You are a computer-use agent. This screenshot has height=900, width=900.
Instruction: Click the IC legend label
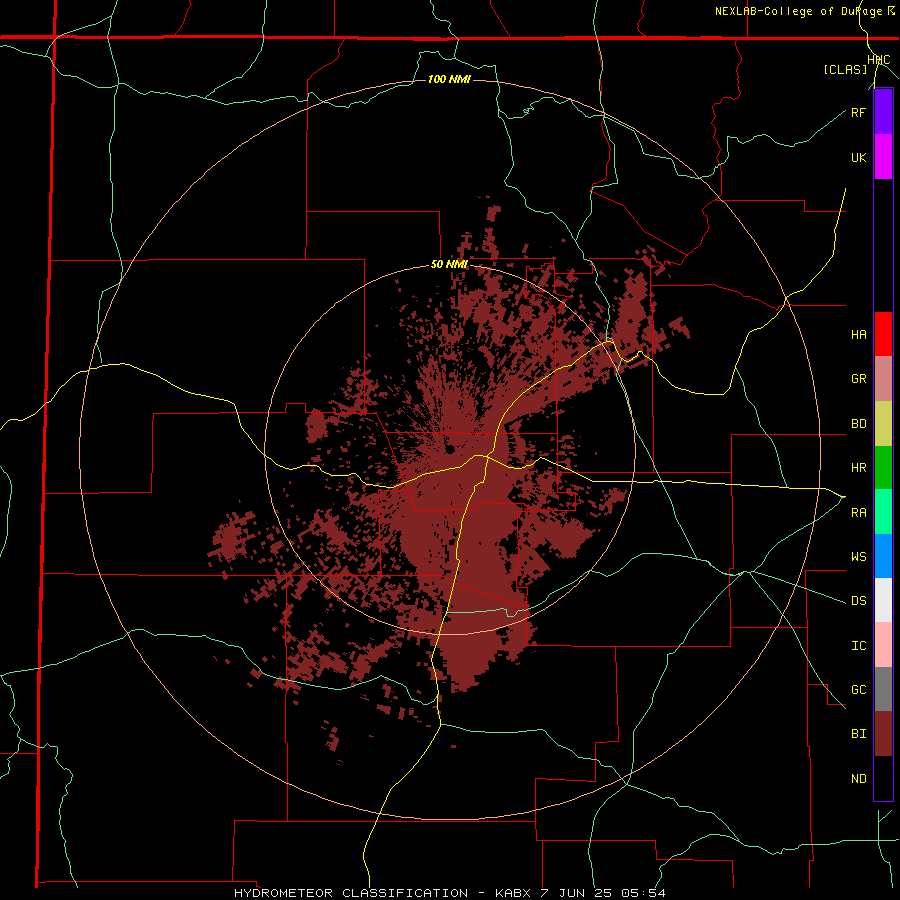pyautogui.click(x=858, y=646)
